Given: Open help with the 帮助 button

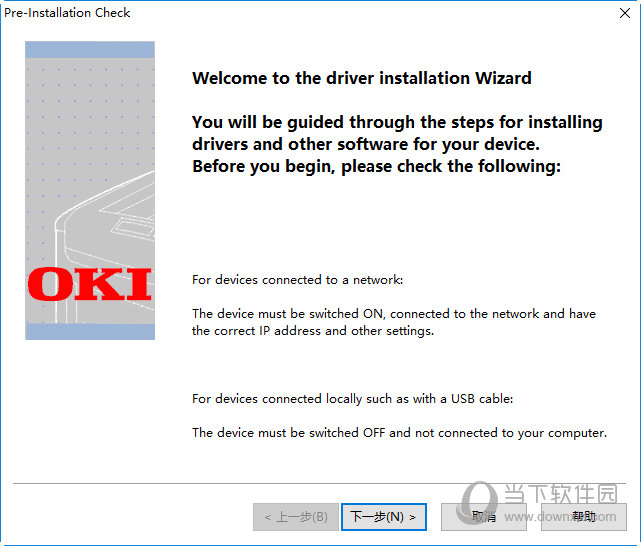Looking at the screenshot, I should click(x=584, y=517).
